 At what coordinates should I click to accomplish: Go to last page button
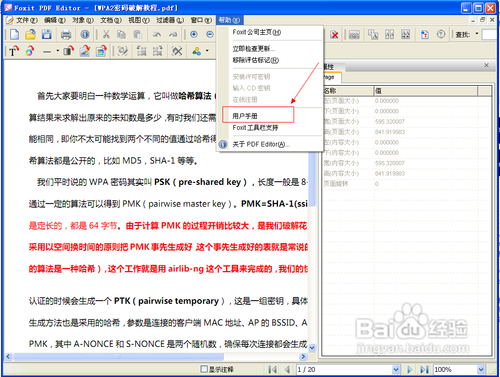point(424,369)
